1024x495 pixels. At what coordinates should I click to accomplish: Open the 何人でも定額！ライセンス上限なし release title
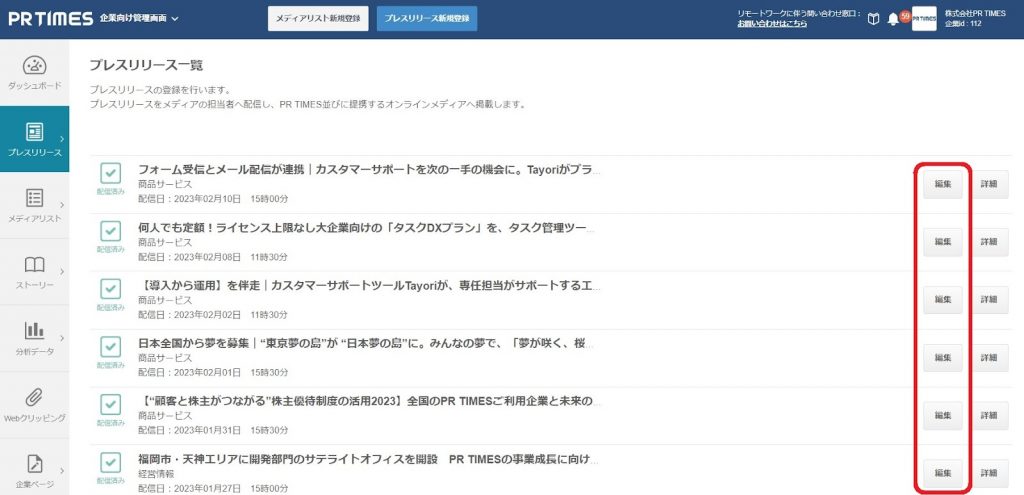pos(367,228)
